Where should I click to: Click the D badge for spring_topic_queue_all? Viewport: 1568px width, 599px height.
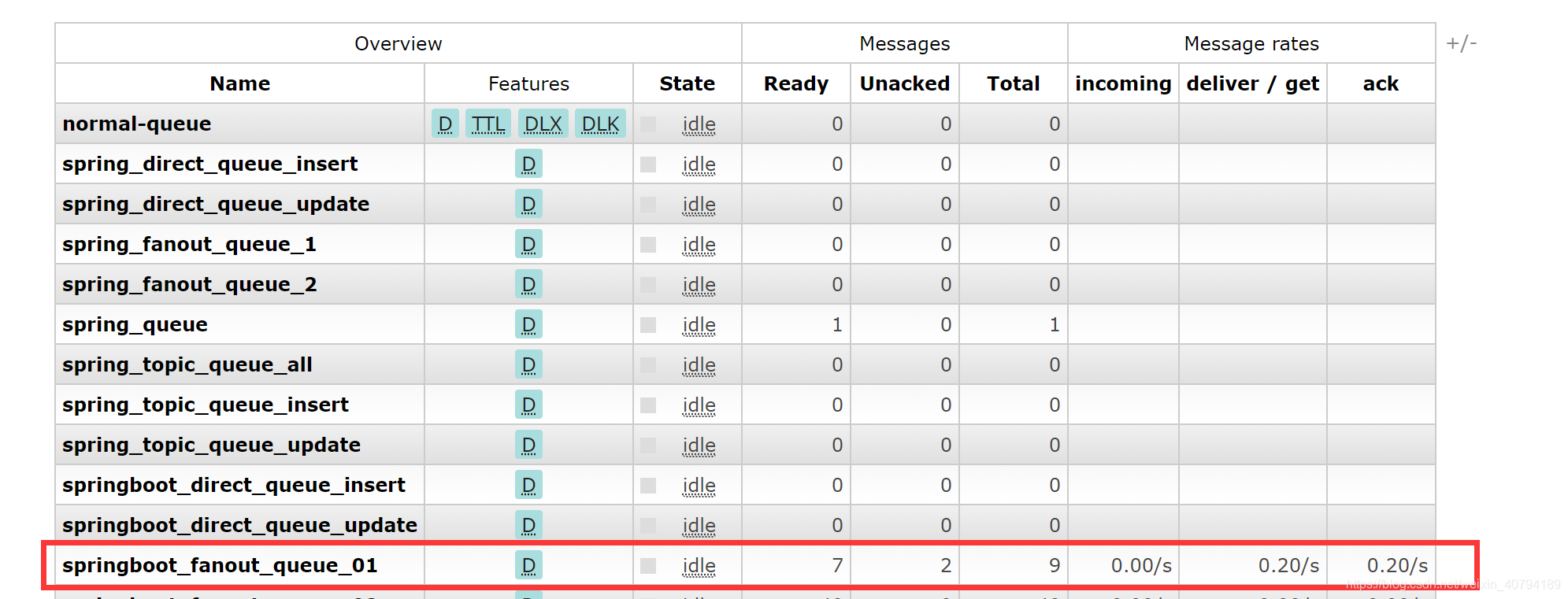528,364
